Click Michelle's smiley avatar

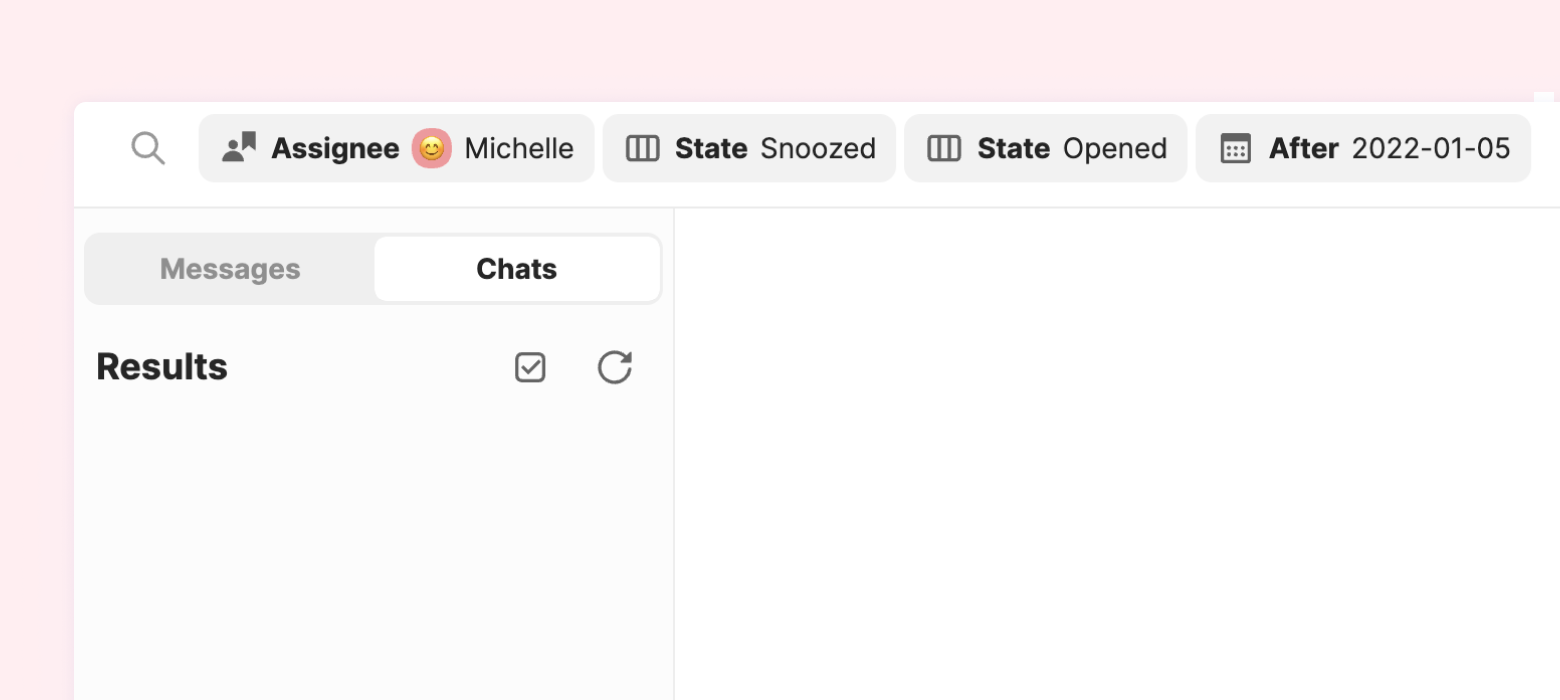(432, 148)
